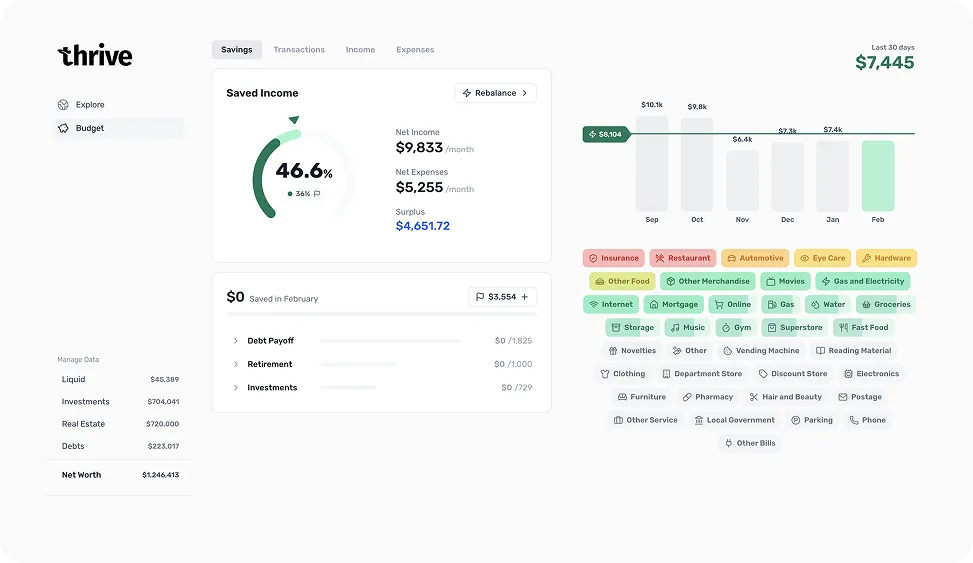Select the Nov bar in chart
This screenshot has height=563, width=973.
[x=742, y=181]
